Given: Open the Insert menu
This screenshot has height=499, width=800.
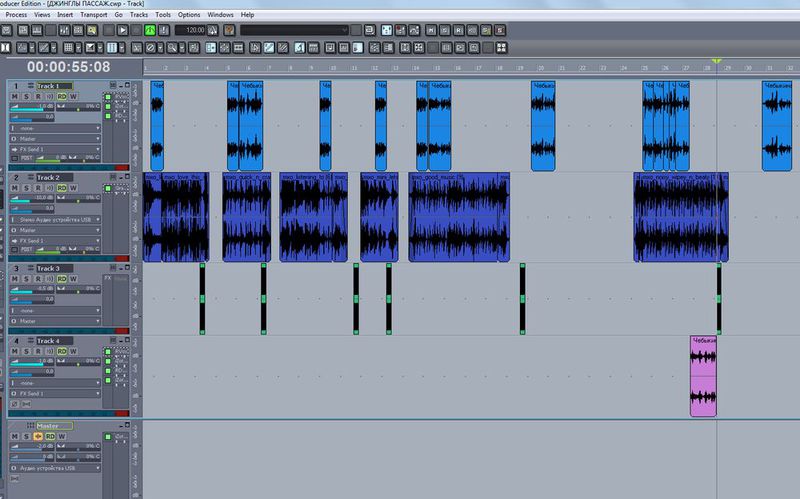Looking at the screenshot, I should (65, 15).
